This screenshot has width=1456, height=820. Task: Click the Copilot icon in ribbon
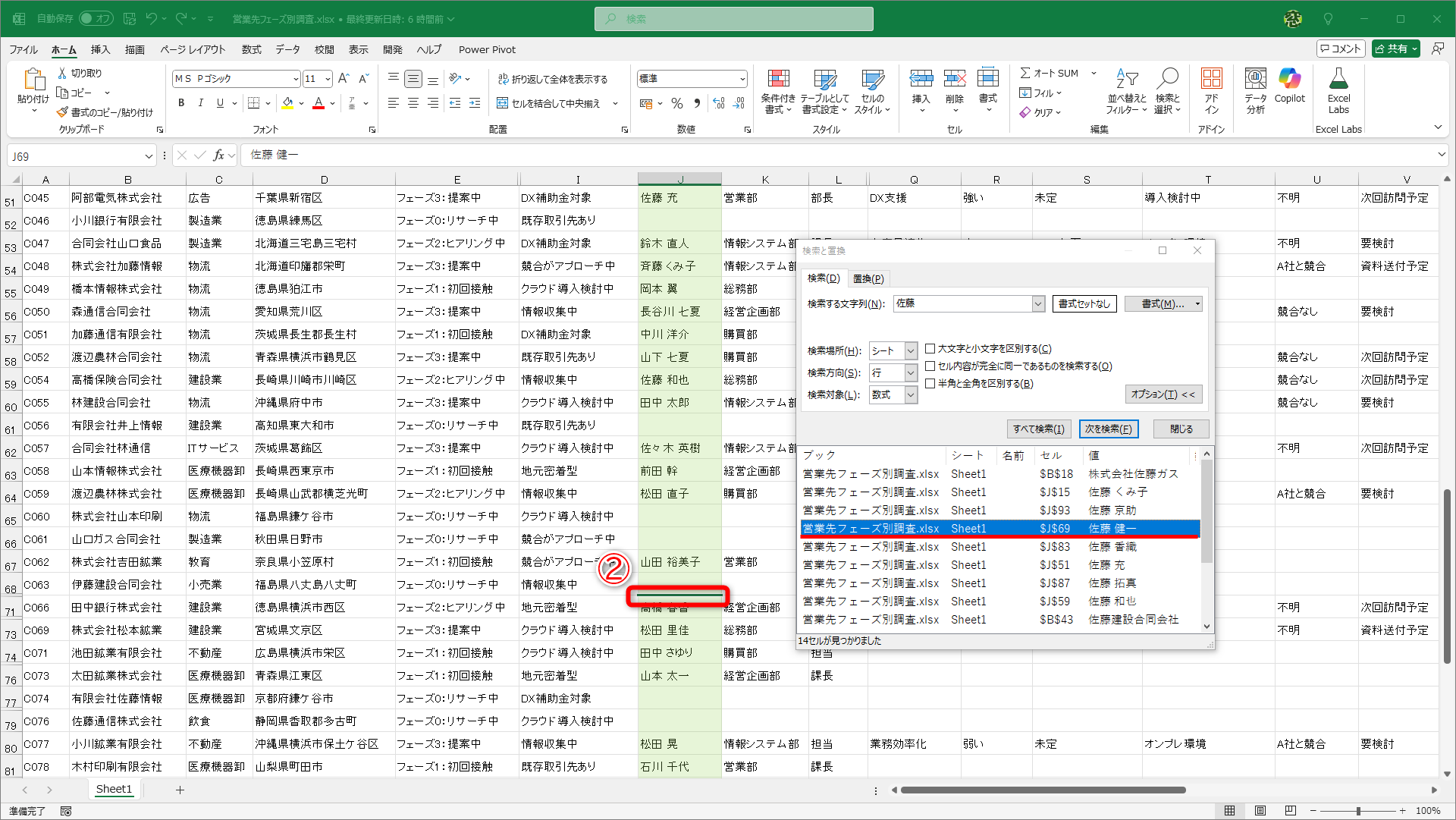(1289, 79)
